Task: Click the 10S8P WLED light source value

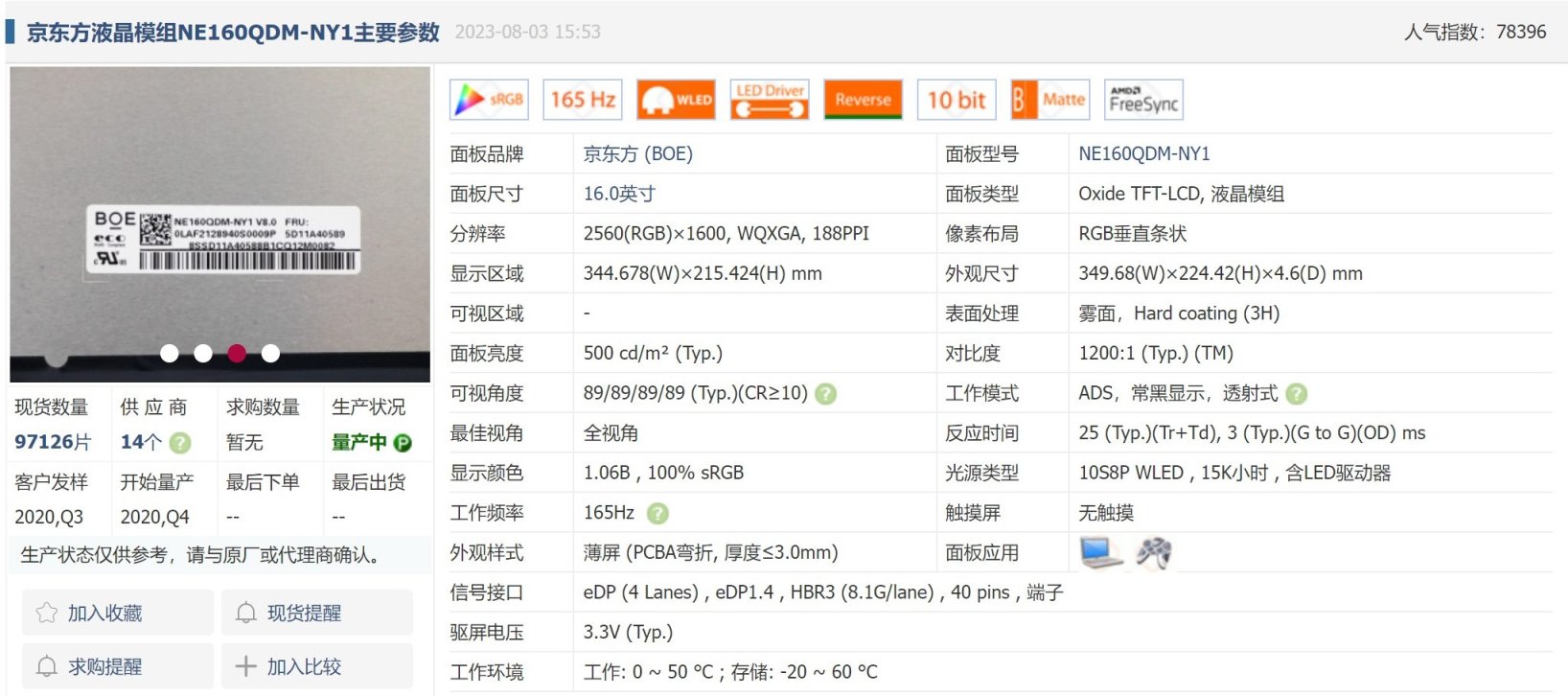Action: point(1234,474)
